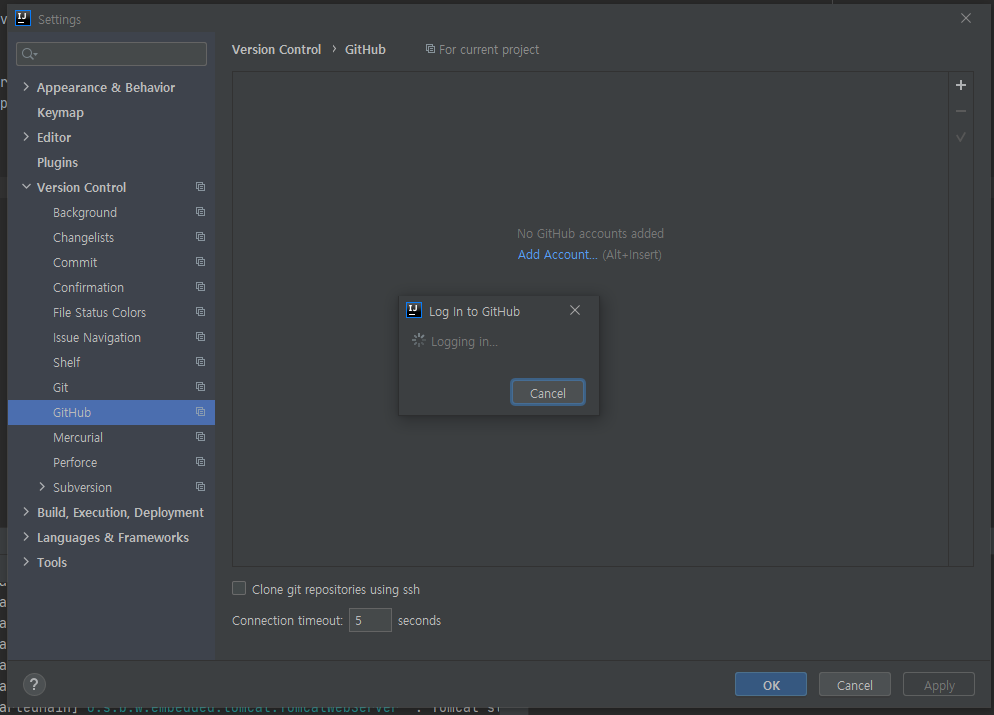994x715 pixels.
Task: Select the Mercurial settings page
Action: coord(78,437)
